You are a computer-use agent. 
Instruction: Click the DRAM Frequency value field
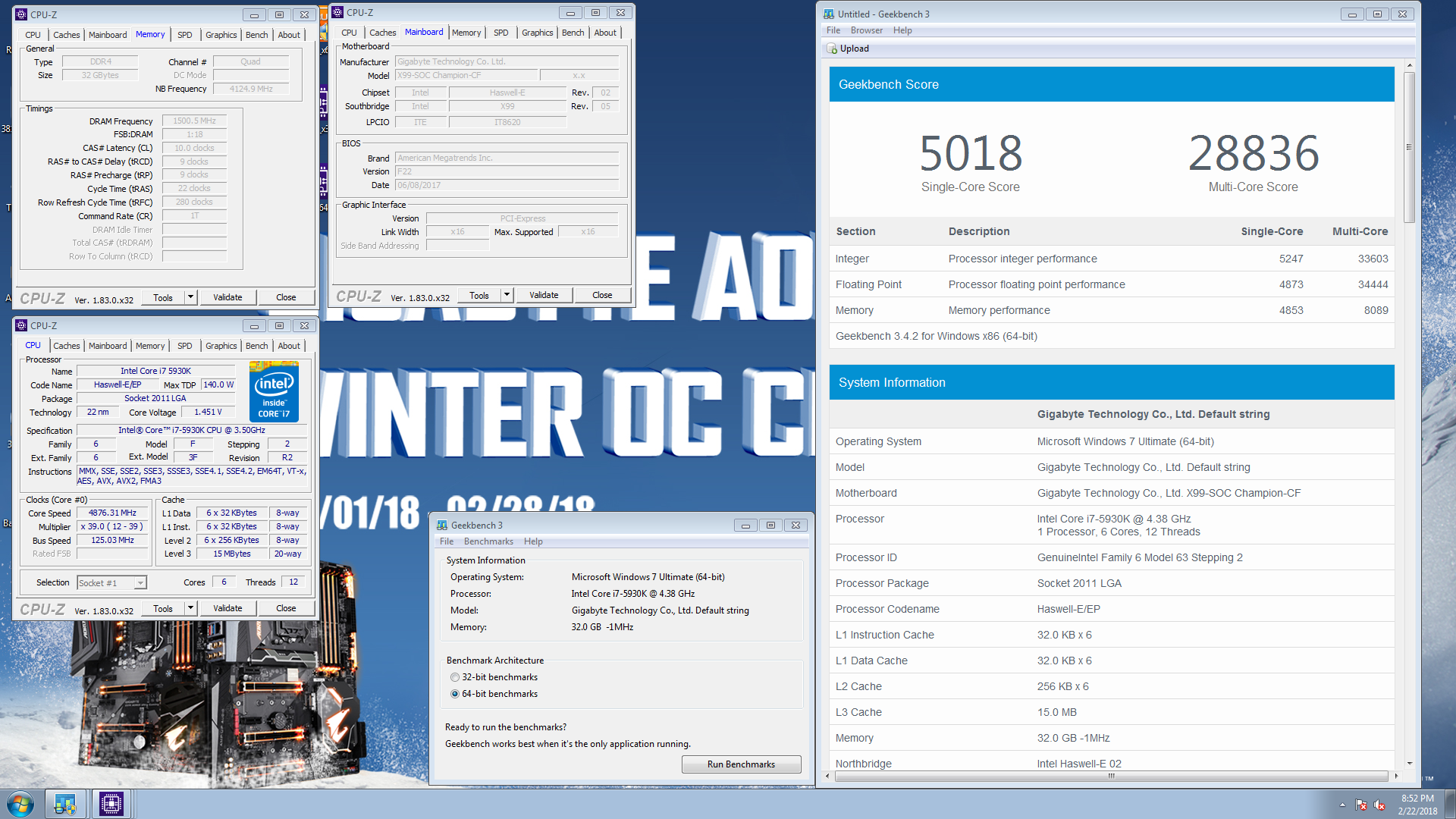[x=195, y=121]
